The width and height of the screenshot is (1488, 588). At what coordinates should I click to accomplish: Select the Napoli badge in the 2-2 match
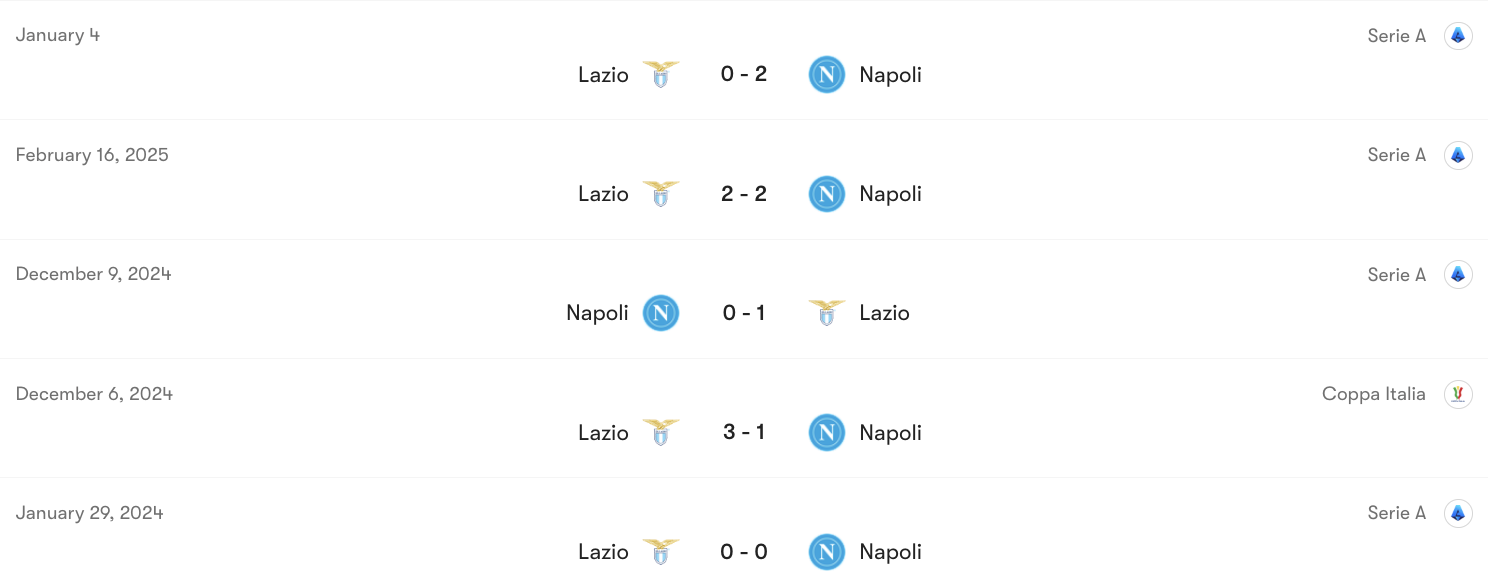[827, 193]
